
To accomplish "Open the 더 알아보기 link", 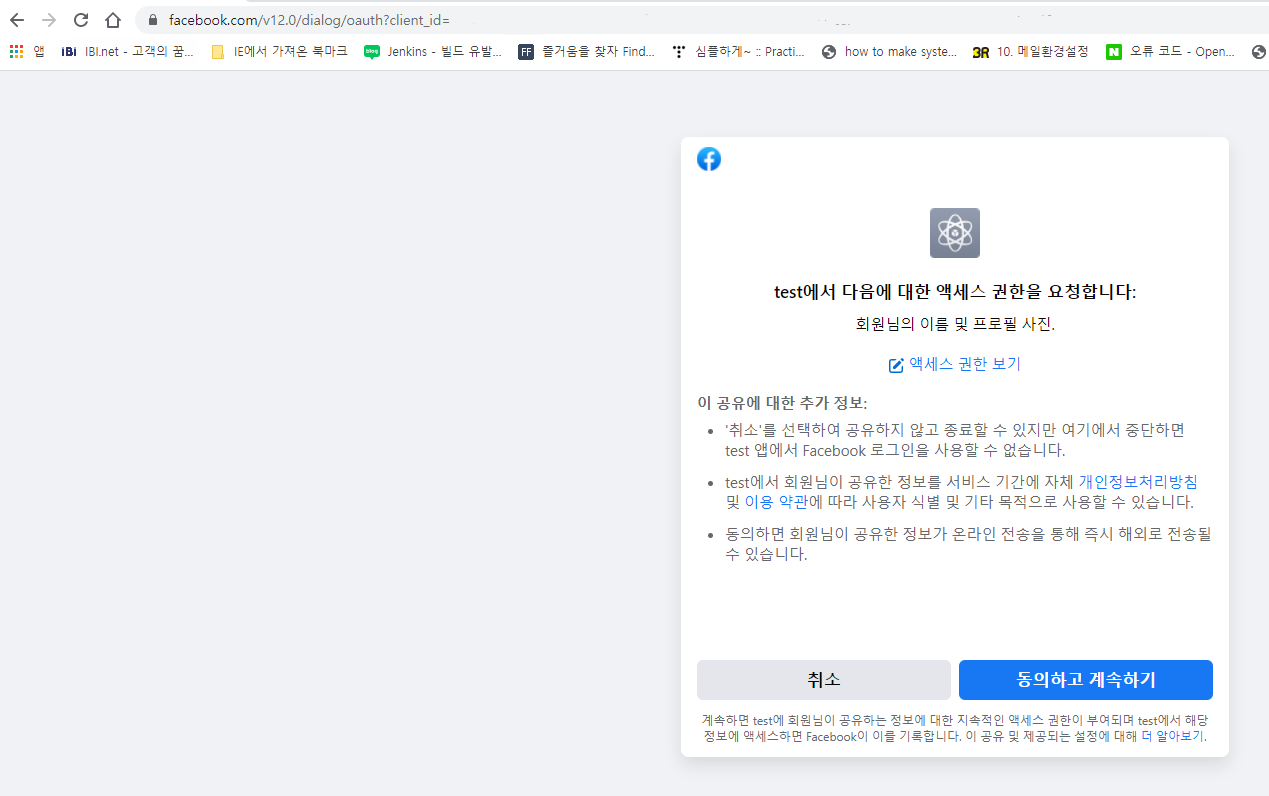I will coord(1173,736).
